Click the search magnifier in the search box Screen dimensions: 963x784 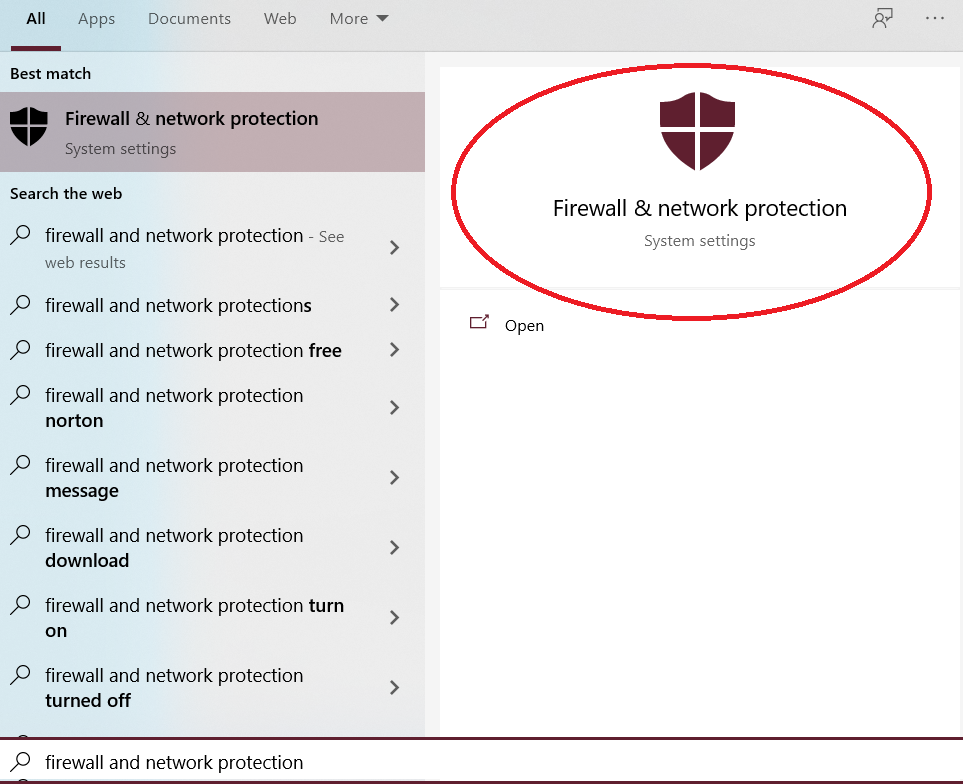pyautogui.click(x=20, y=762)
